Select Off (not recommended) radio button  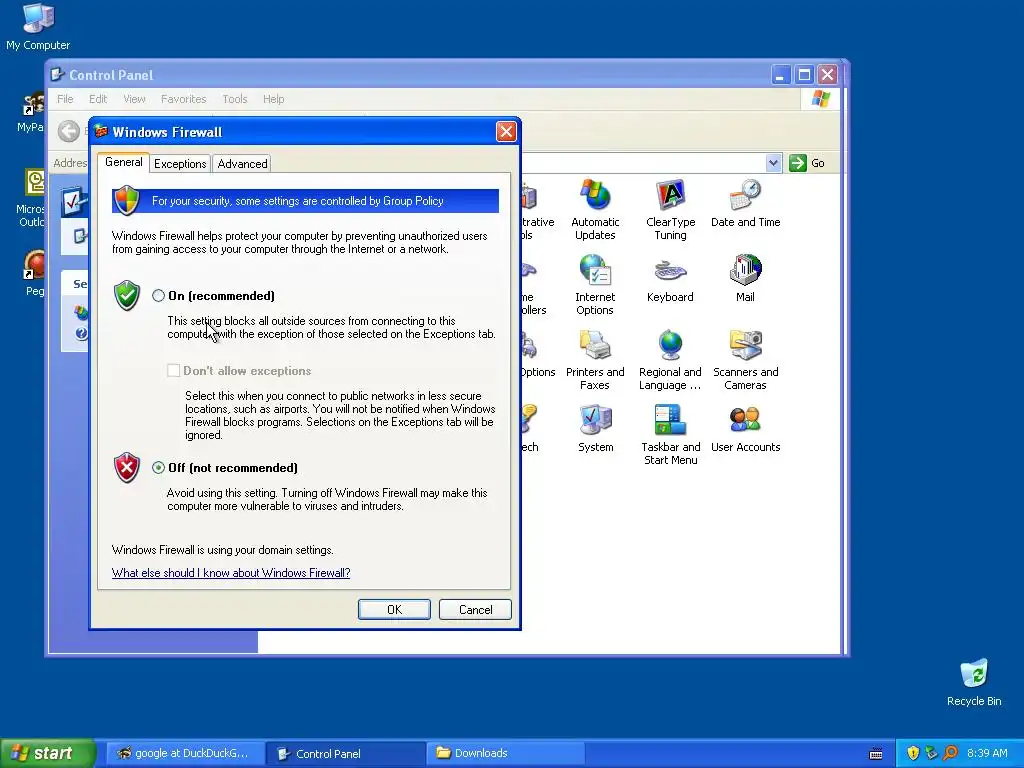point(158,468)
